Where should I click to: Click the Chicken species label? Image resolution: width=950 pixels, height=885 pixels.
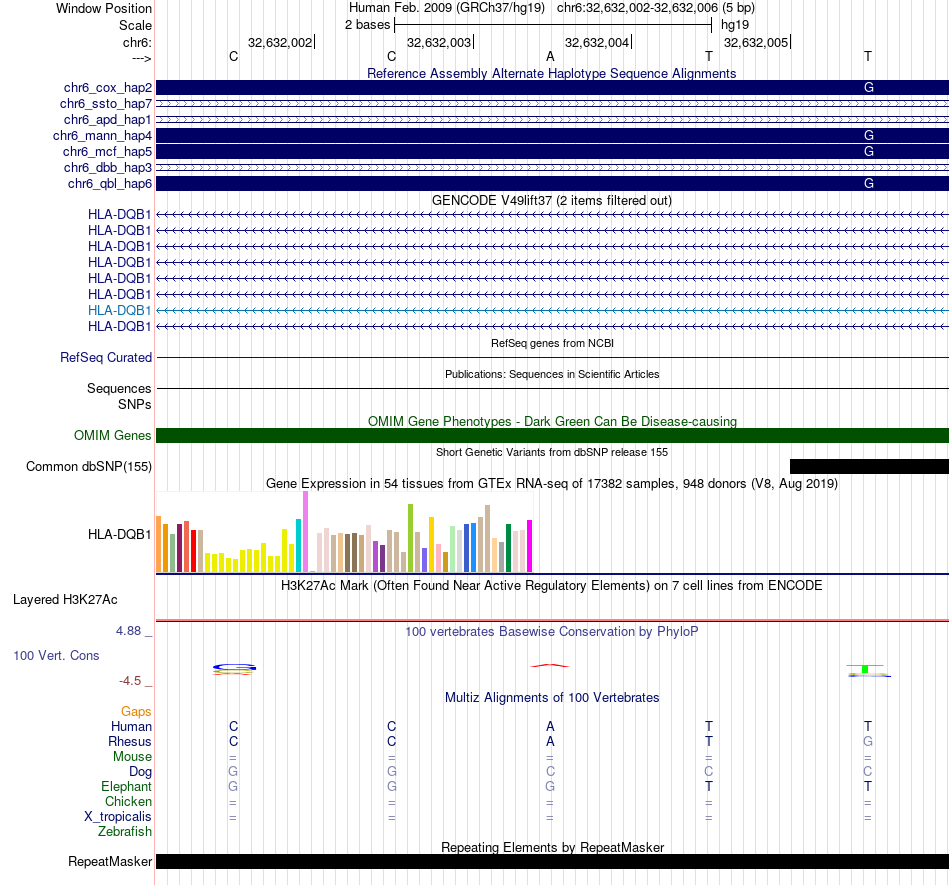(128, 801)
